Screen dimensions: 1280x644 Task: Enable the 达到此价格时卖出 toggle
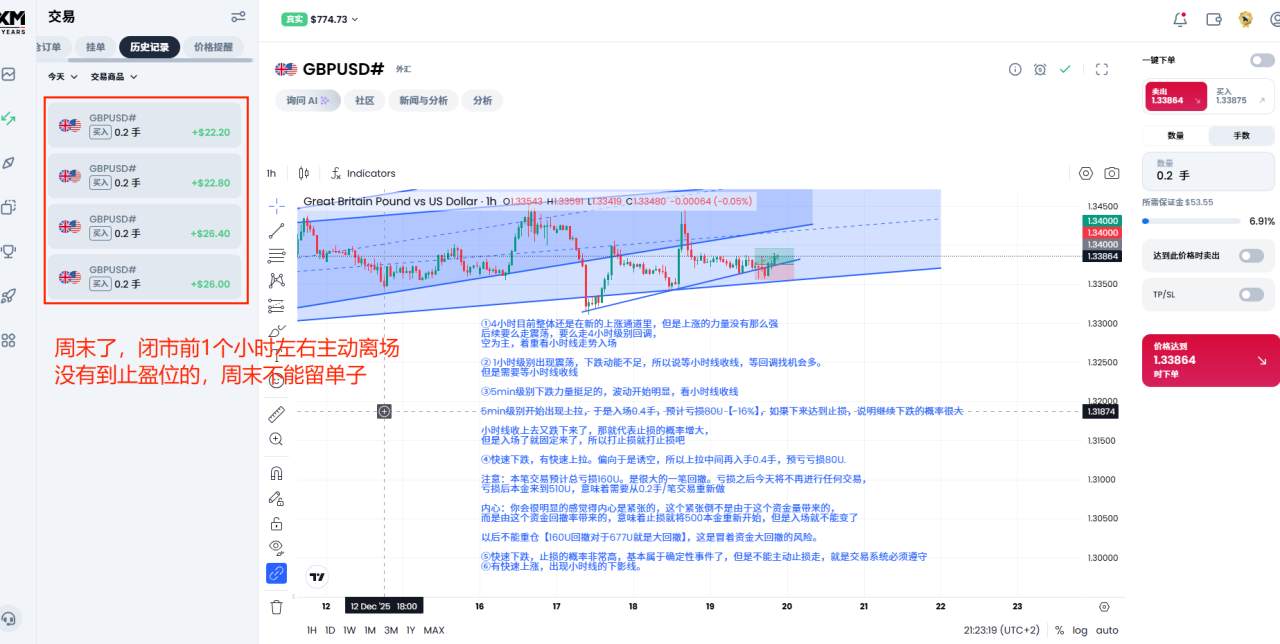[x=1250, y=255]
